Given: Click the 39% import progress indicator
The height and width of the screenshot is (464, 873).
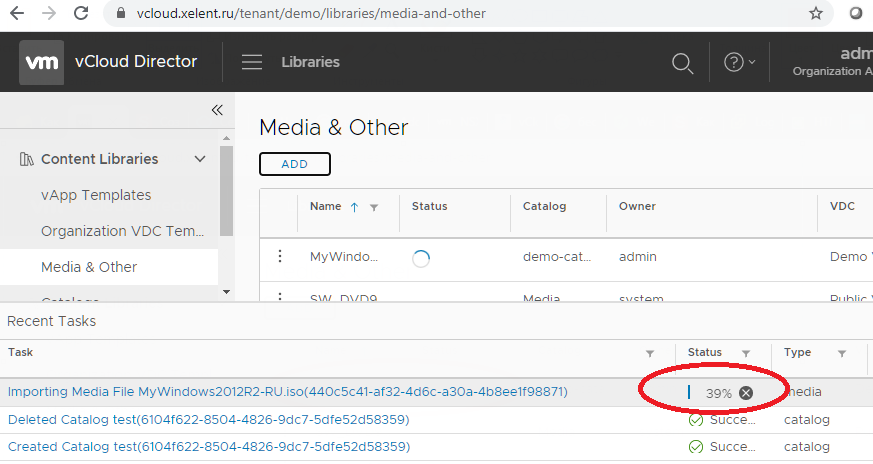Looking at the screenshot, I should (719, 393).
